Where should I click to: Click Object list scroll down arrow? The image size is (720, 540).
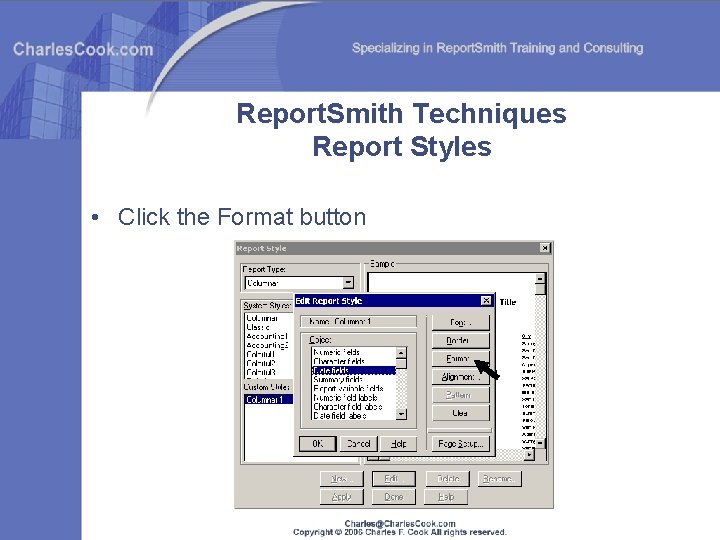pos(401,414)
